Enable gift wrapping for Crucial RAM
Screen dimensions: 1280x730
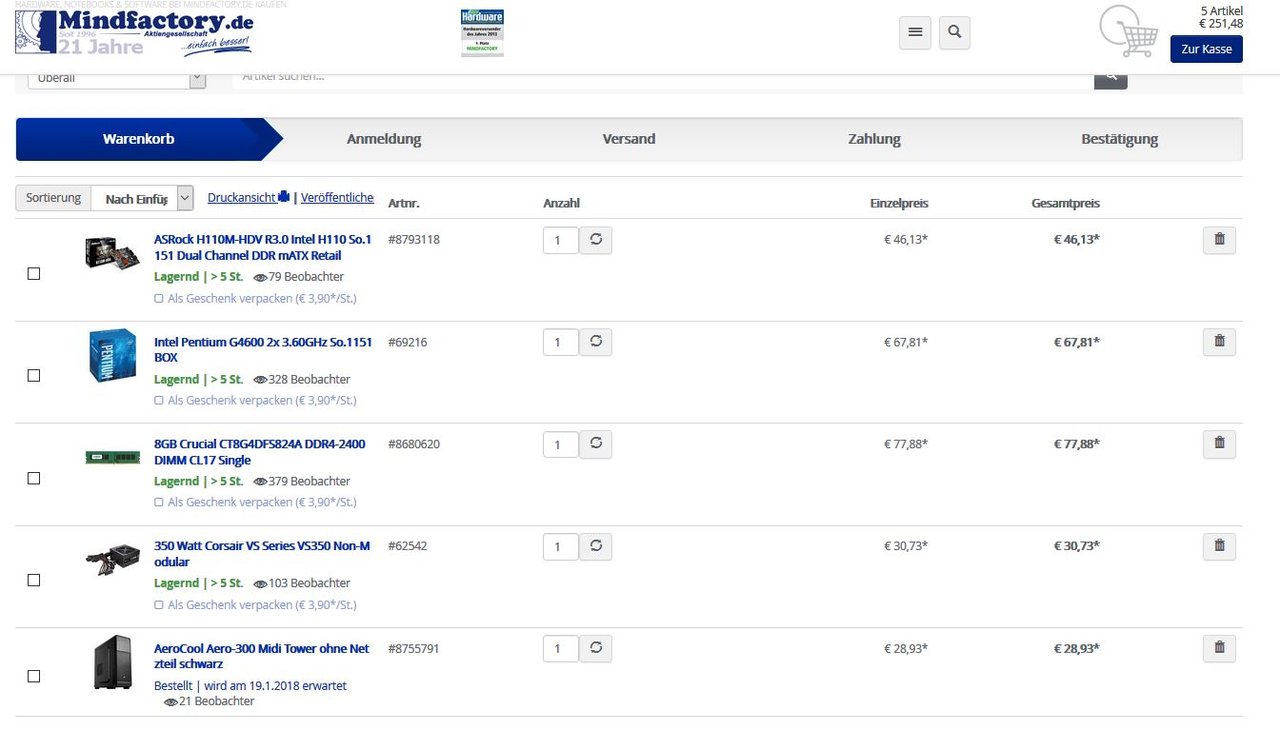pos(159,502)
